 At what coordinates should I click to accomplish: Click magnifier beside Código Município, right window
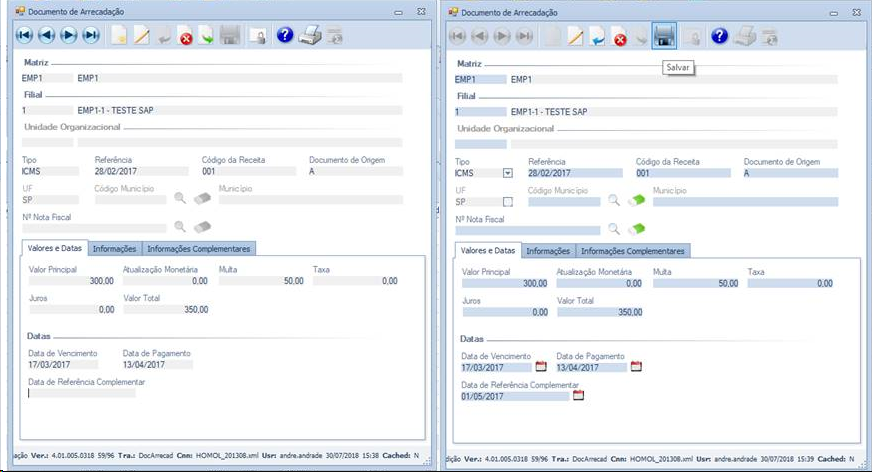(615, 200)
